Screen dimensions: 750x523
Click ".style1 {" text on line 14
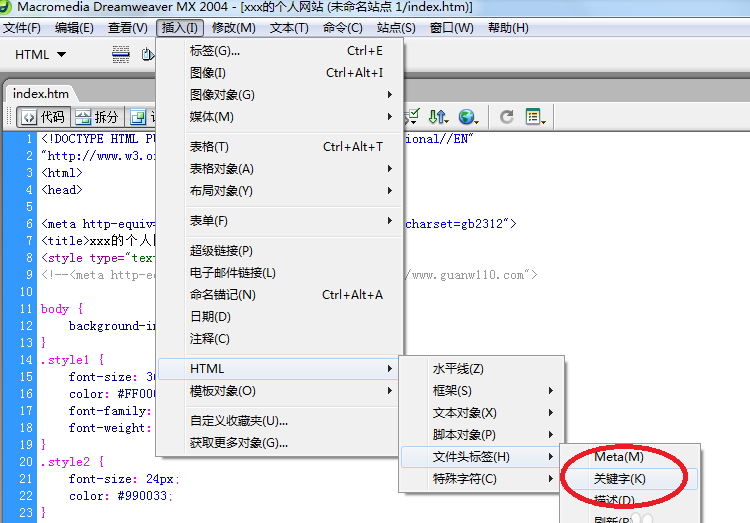click(x=72, y=360)
